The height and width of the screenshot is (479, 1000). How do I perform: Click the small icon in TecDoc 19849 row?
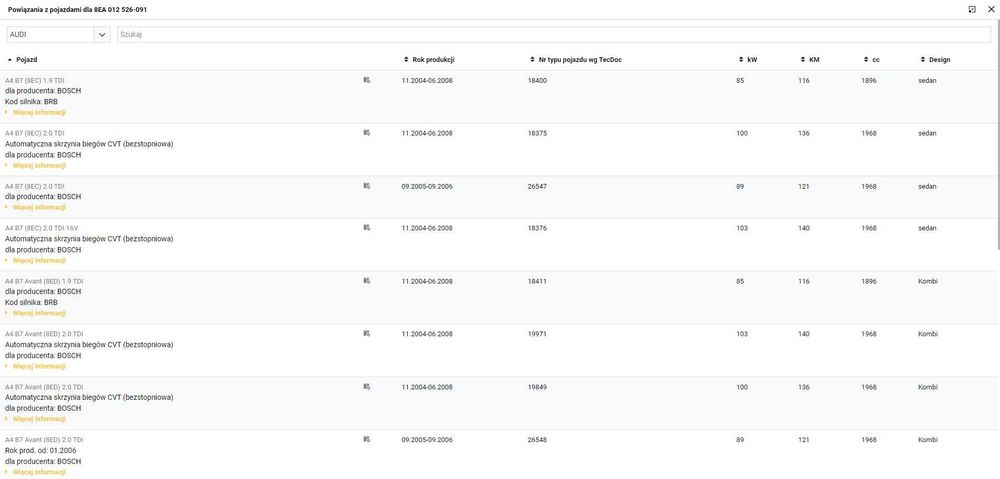coord(367,386)
